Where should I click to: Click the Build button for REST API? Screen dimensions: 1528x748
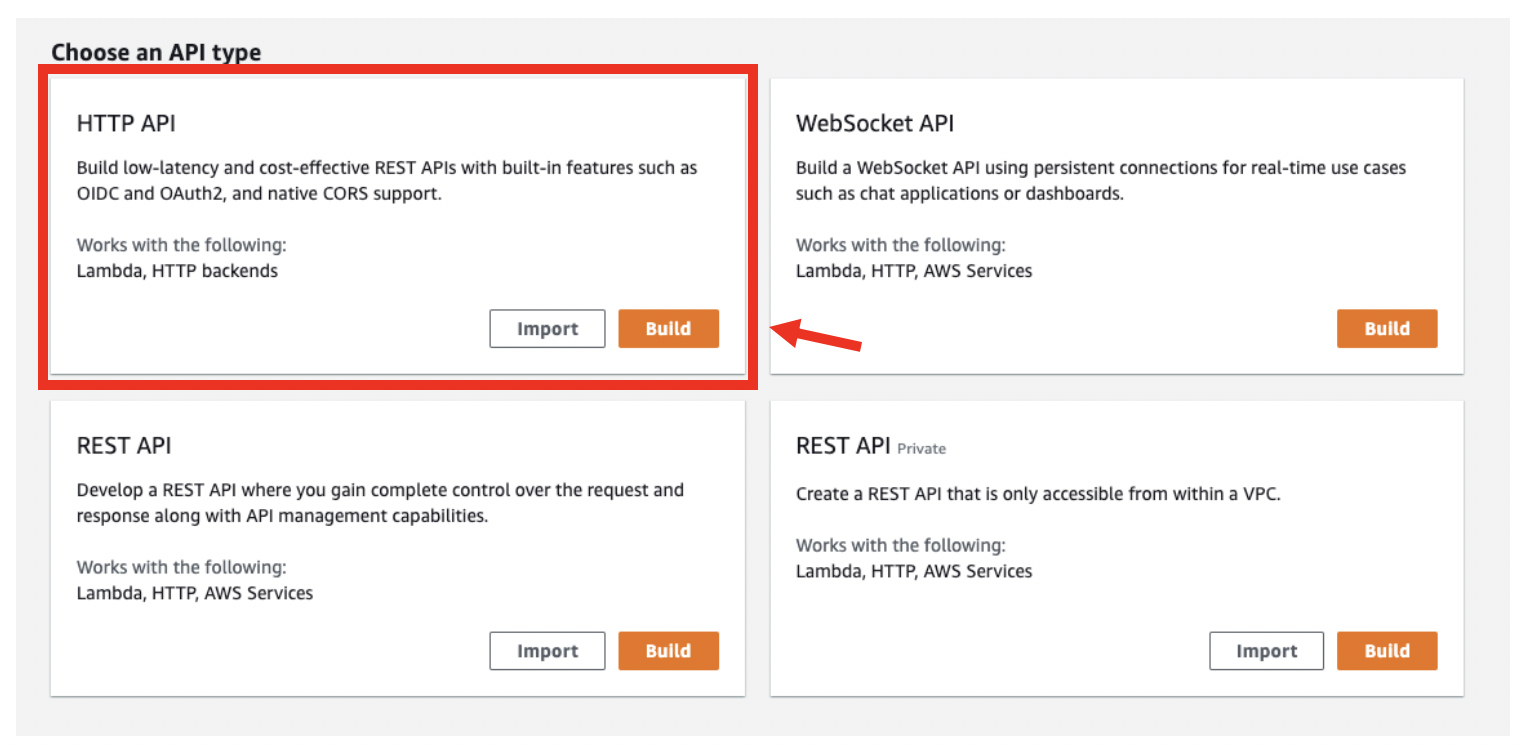point(668,650)
